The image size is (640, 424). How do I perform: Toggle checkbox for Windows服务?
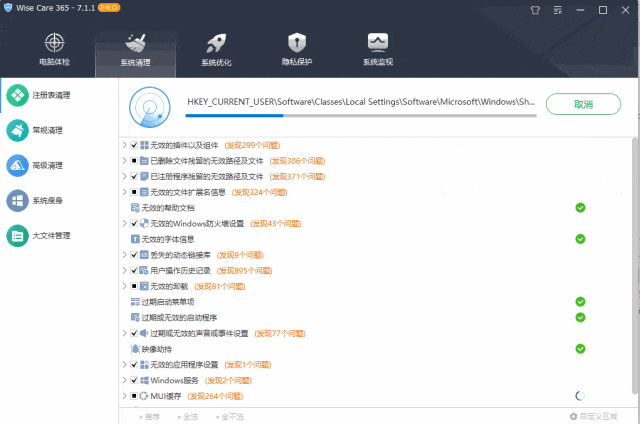(x=134, y=380)
